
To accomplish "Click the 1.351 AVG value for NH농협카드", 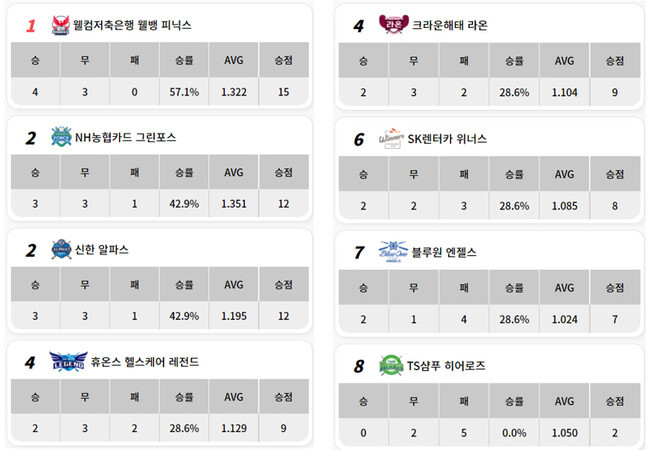I will pyautogui.click(x=234, y=203).
